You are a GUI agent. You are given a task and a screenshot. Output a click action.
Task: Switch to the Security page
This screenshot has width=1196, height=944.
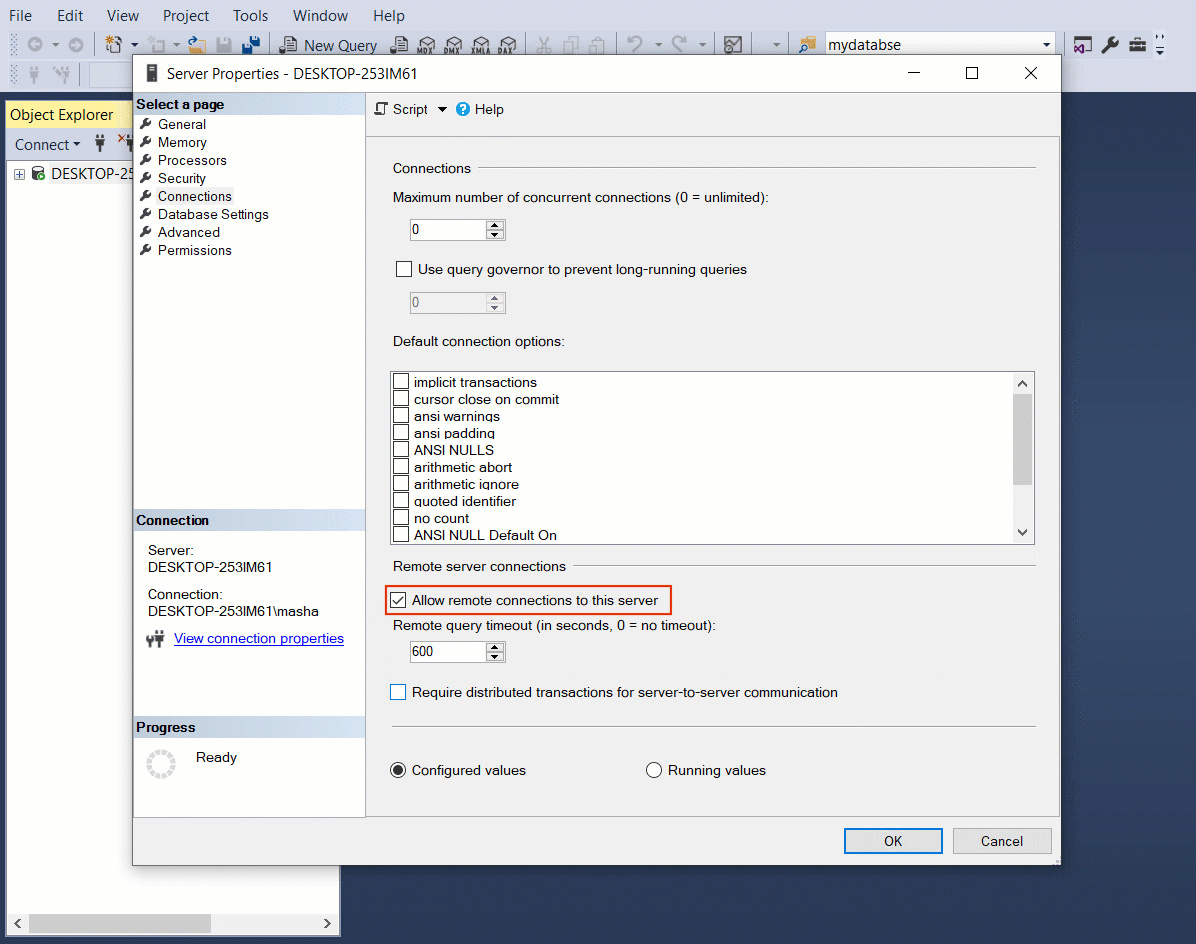[181, 178]
